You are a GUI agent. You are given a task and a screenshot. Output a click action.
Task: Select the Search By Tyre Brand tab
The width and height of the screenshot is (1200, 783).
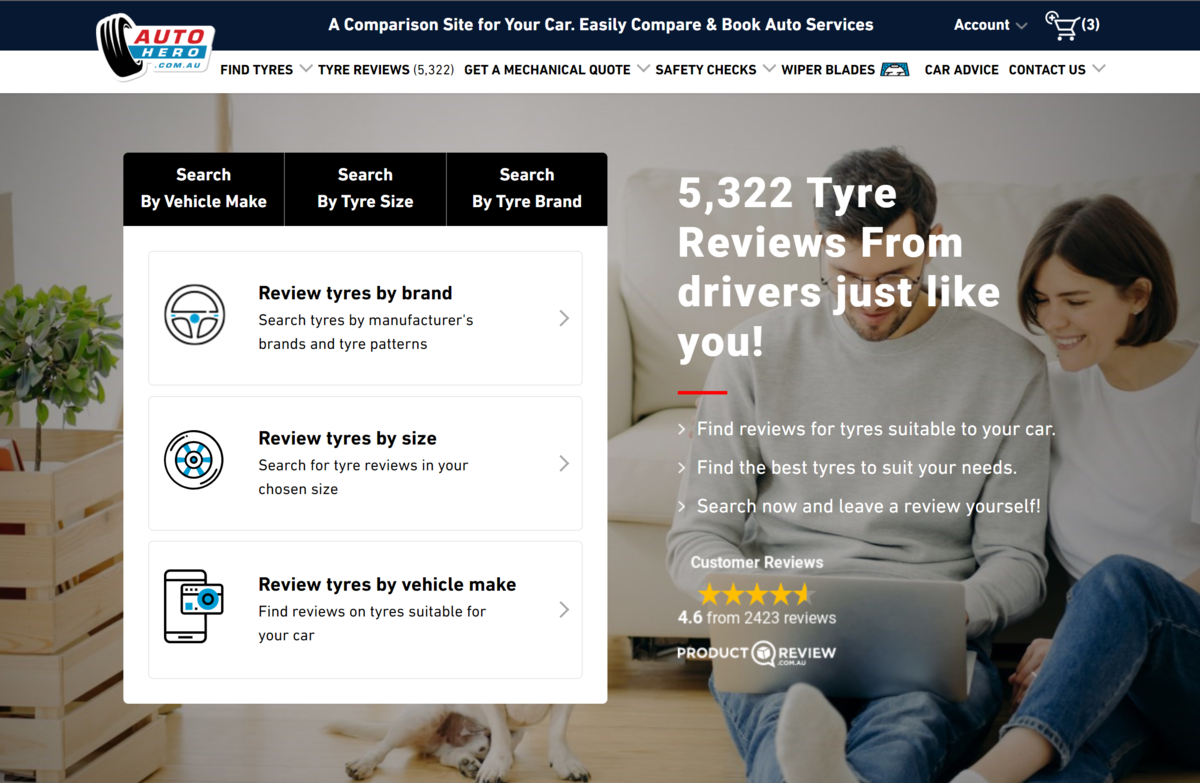[x=527, y=188]
